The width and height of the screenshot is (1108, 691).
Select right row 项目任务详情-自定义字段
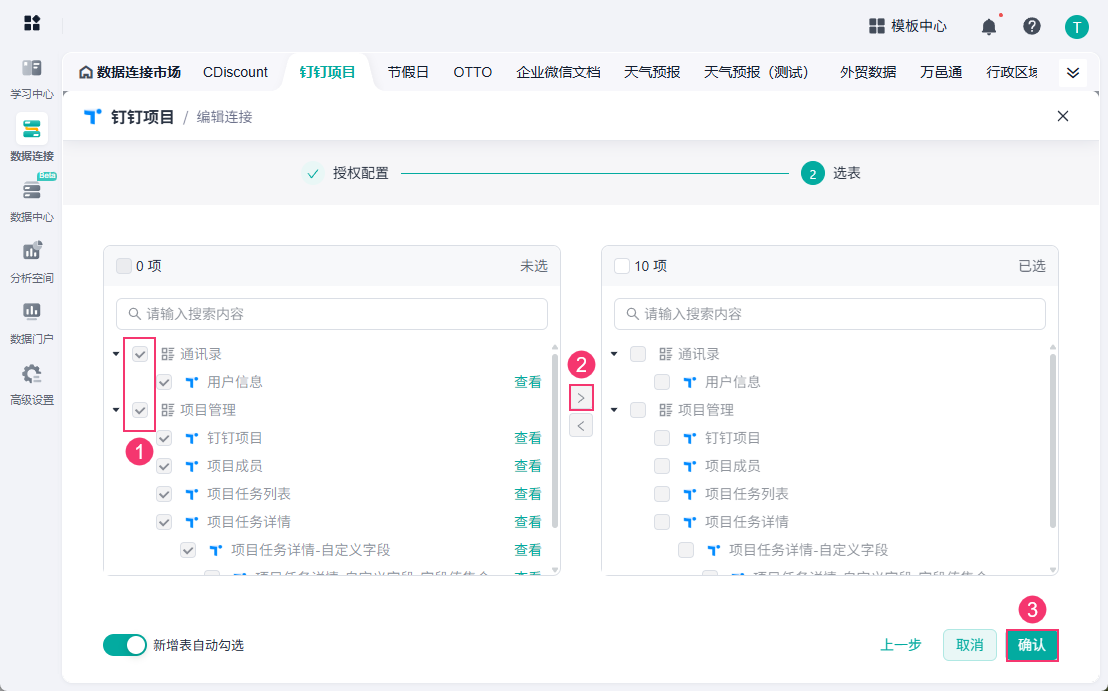808,550
